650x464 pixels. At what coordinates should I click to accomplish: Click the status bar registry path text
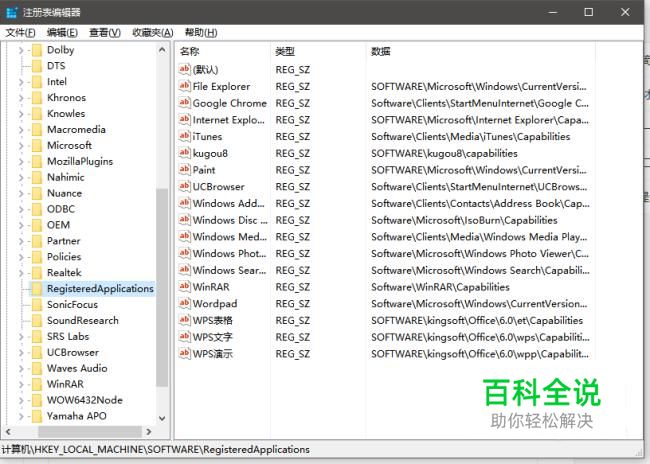click(155, 449)
